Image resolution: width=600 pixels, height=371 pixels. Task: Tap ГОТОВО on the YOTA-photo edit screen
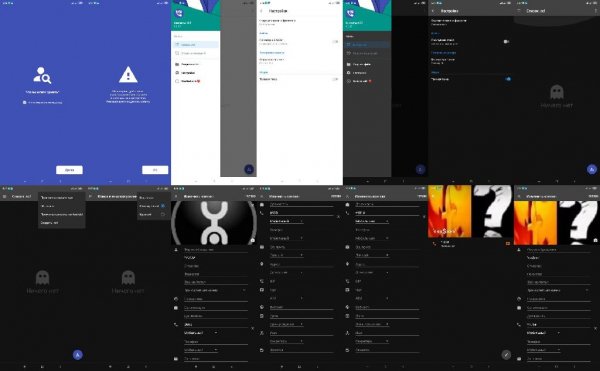[251, 196]
